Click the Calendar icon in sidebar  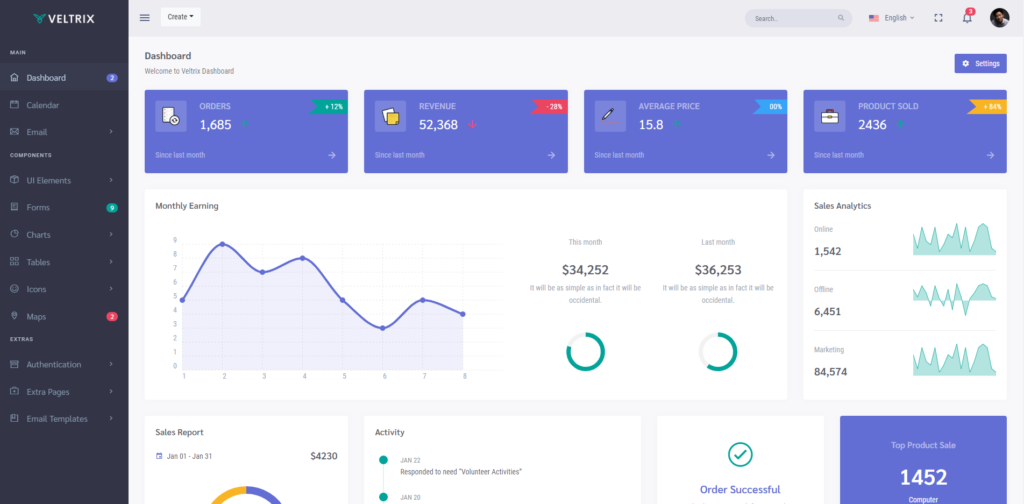[14, 104]
